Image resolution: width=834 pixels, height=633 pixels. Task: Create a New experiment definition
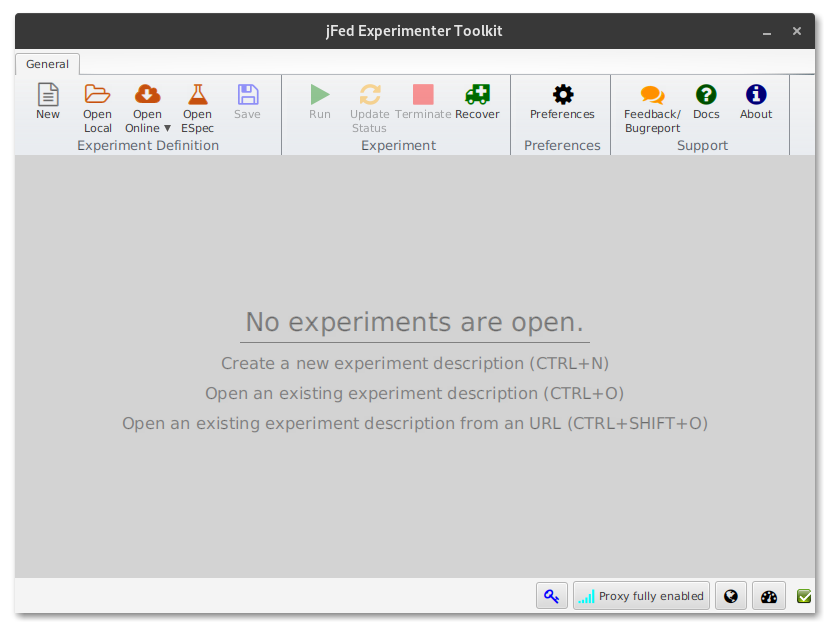pos(48,101)
